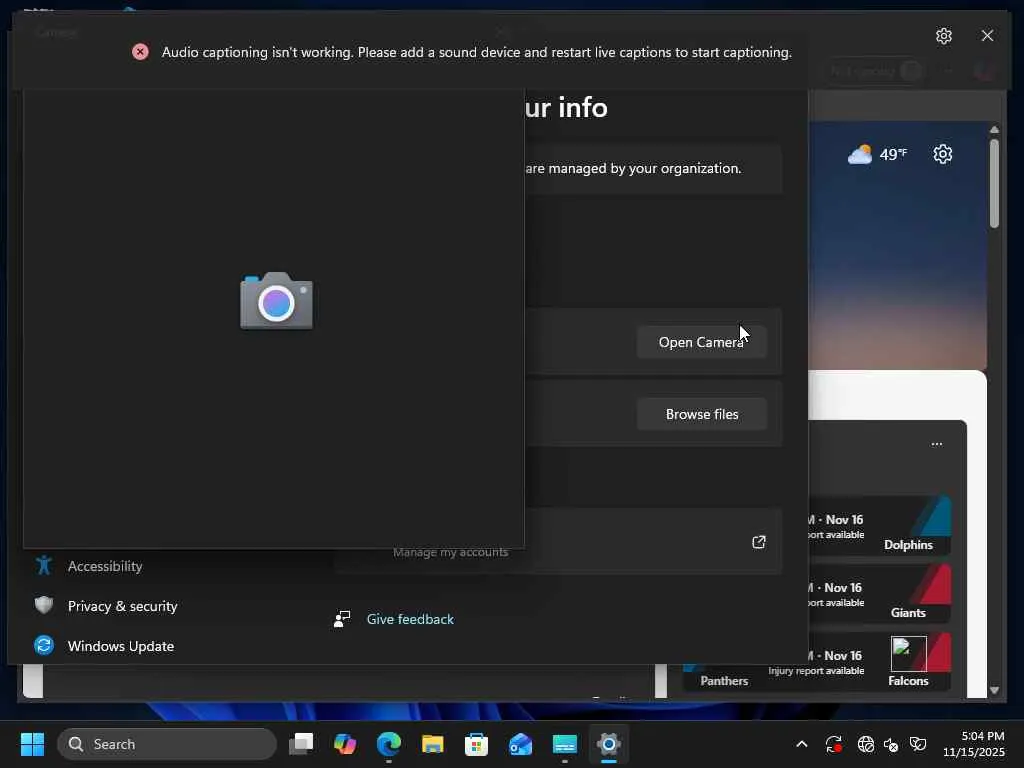
Task: Open File Explorer from taskbar
Action: (x=432, y=744)
